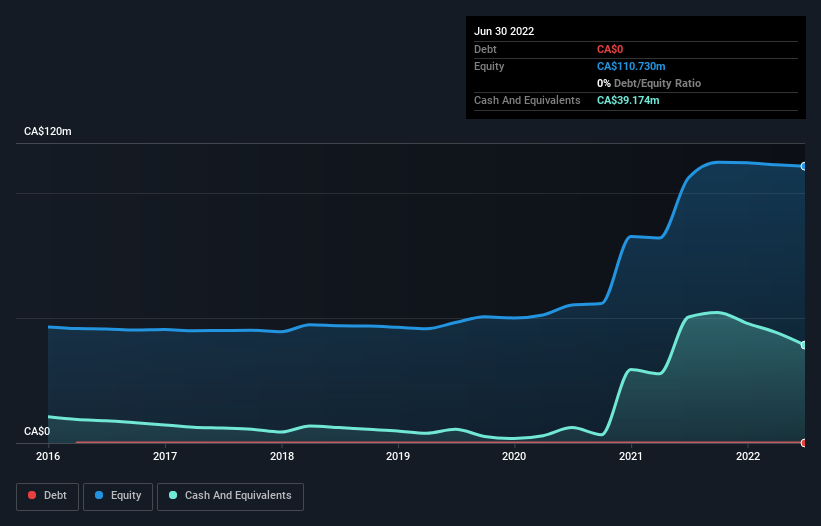
Task: Click the tooltip Debt row label
Action: [485, 49]
